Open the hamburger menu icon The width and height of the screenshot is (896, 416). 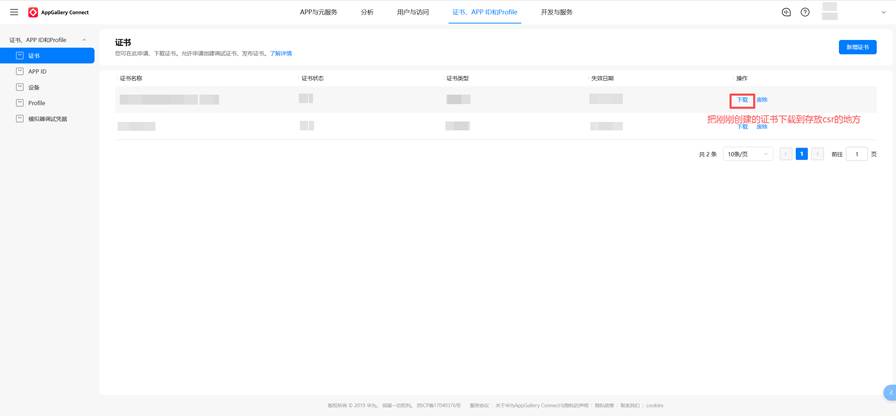[14, 12]
